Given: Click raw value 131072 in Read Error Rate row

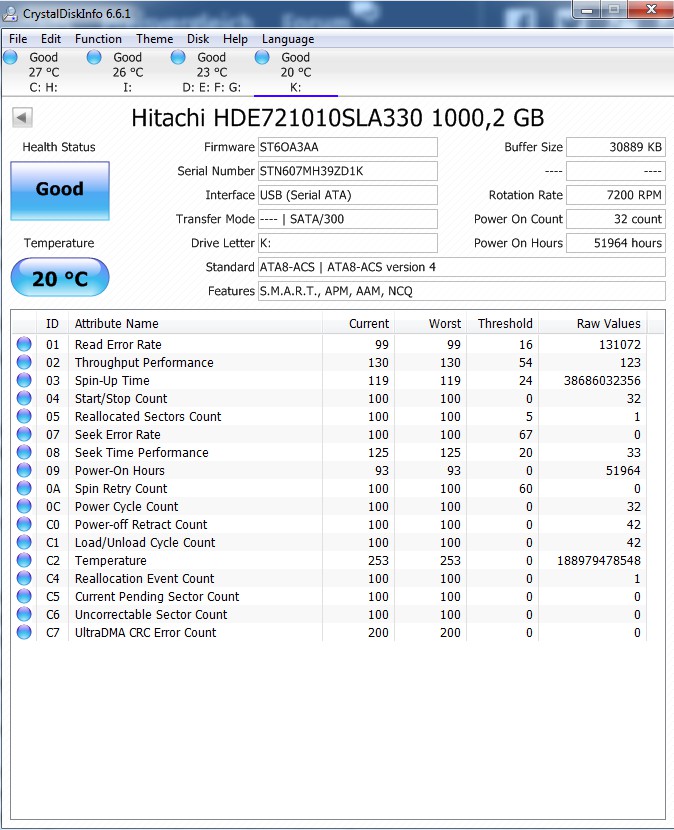Looking at the screenshot, I should click(619, 345).
